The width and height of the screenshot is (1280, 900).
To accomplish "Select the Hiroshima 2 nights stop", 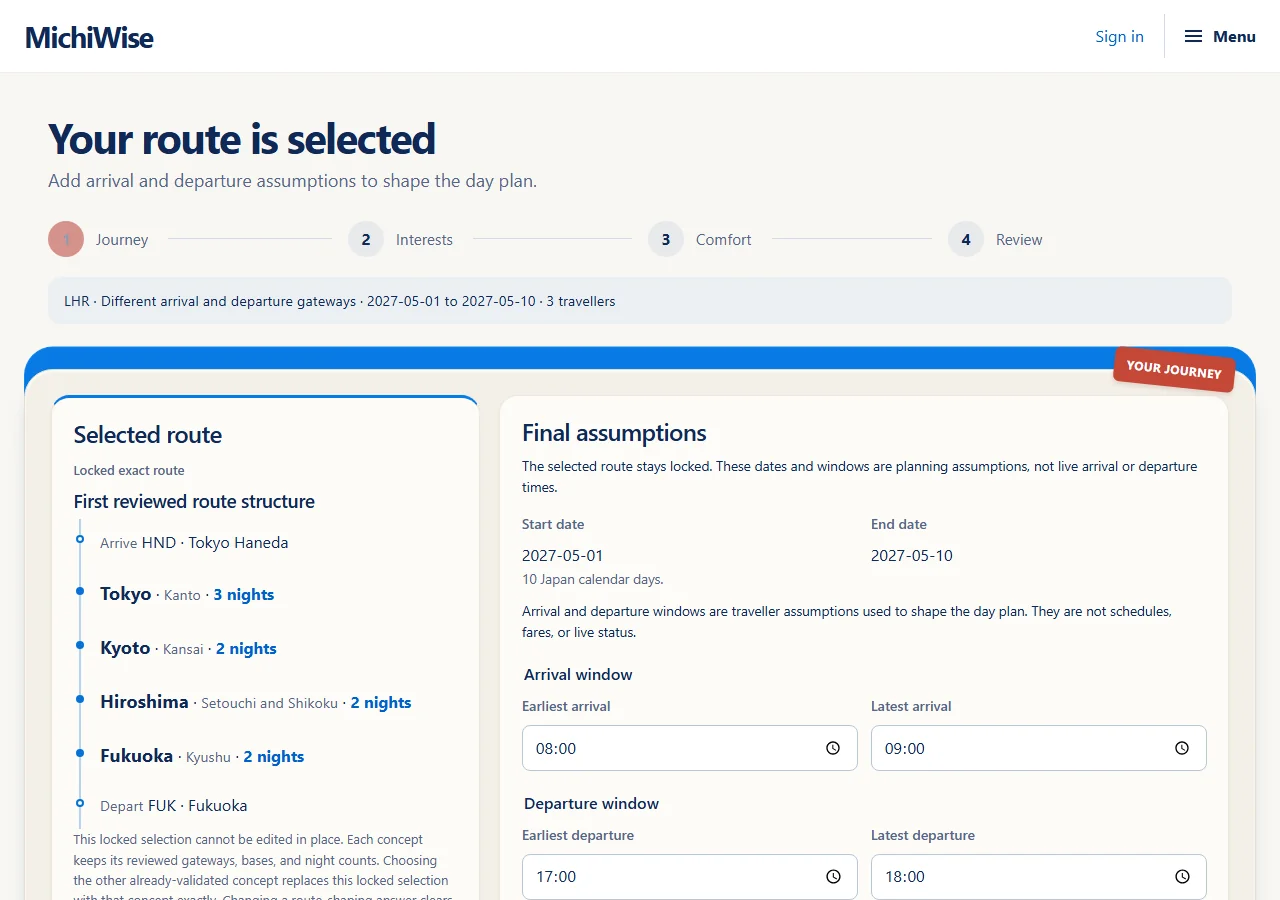I will pos(256,702).
